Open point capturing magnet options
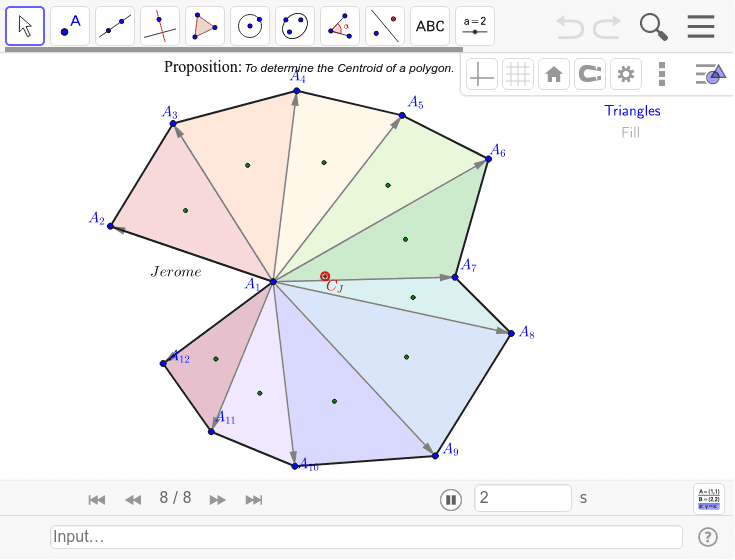The height and width of the screenshot is (560, 735). click(590, 74)
